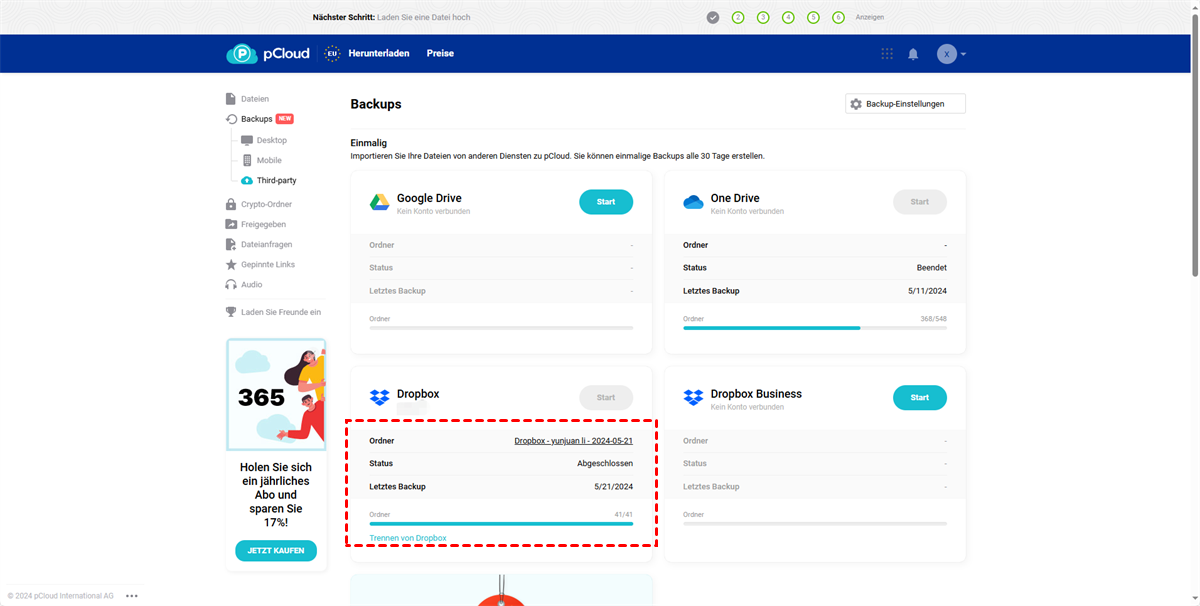Open the apps grid icon
Viewport: 1200px width, 606px height.
(x=887, y=54)
